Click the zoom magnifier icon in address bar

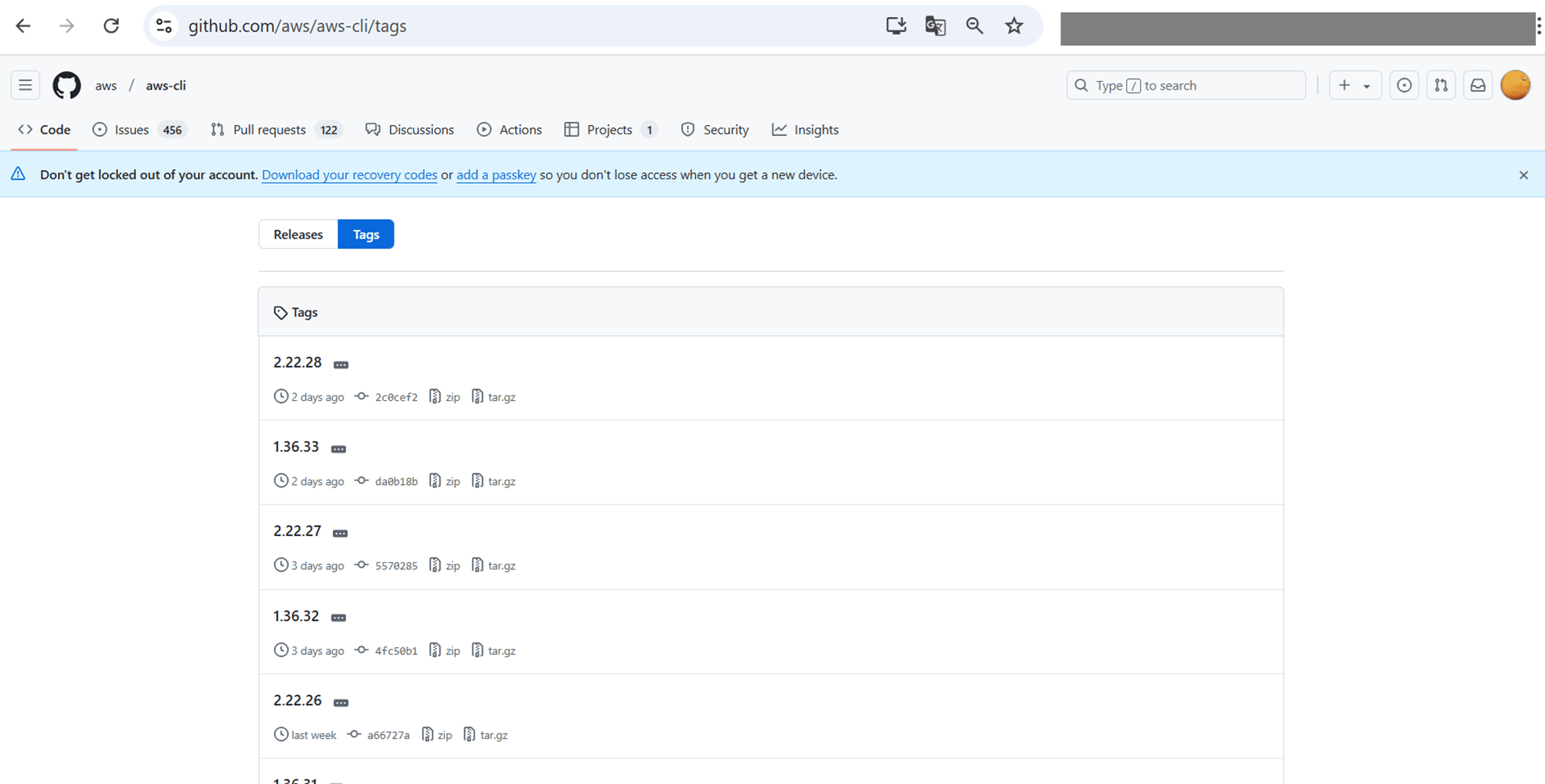click(975, 26)
